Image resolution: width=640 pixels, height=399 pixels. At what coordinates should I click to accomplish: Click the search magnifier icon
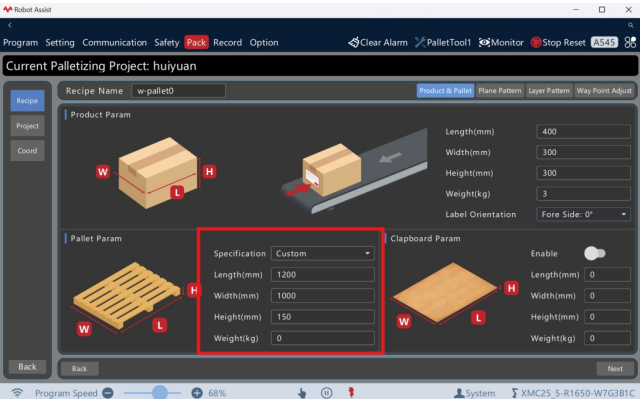[x=631, y=25]
